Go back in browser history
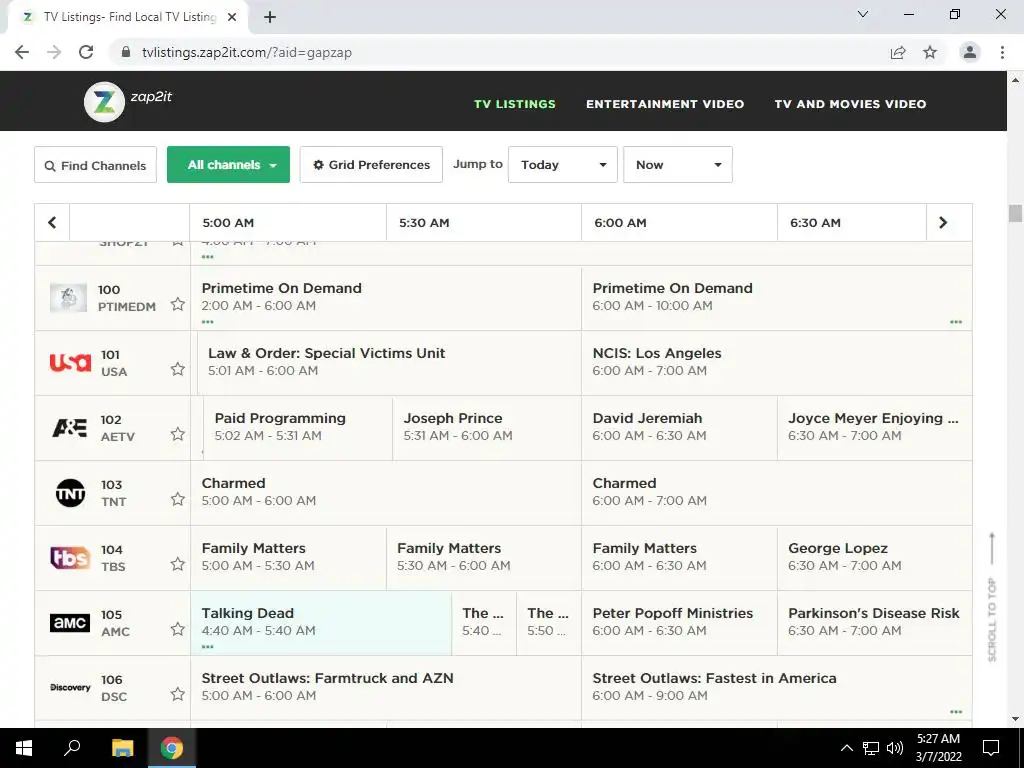The height and width of the screenshot is (768, 1024). [22, 52]
